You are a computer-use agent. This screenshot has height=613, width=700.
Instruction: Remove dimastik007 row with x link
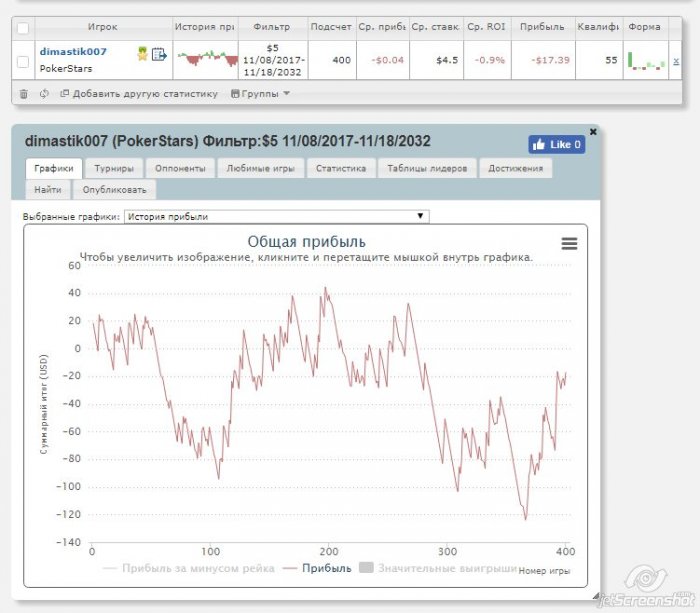676,62
